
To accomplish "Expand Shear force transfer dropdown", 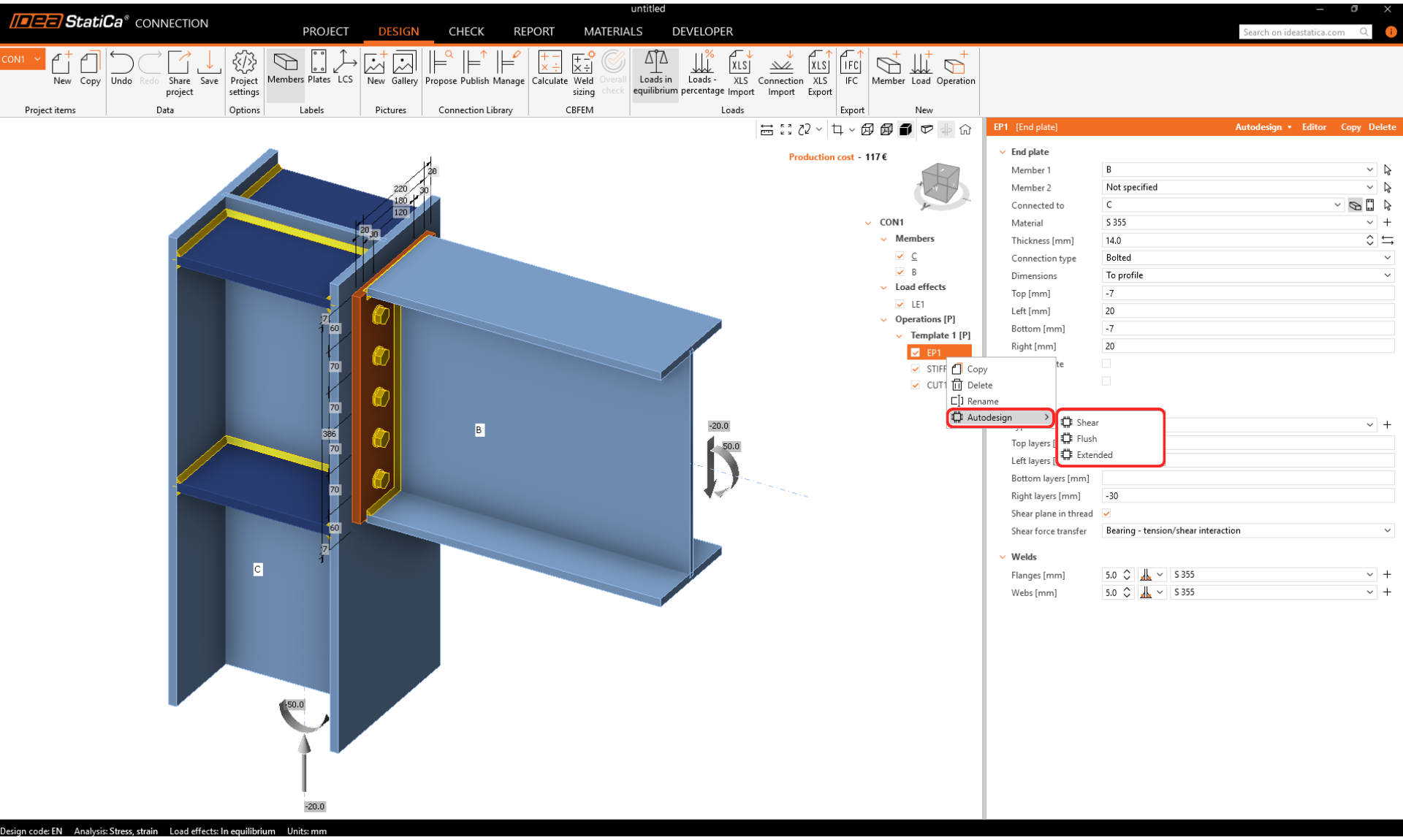I will tap(1247, 531).
